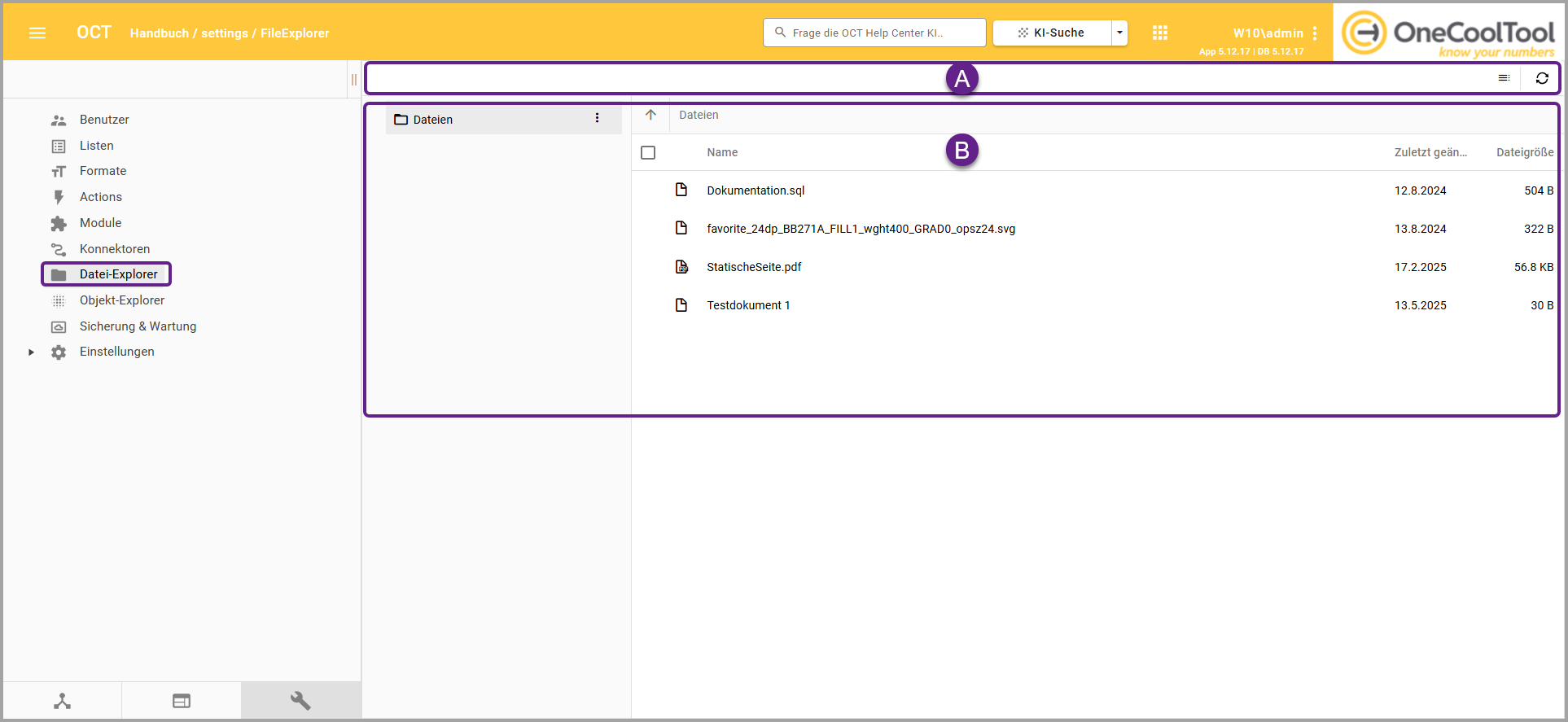The image size is (1568, 722).
Task: Open the W10\admin user menu dots
Action: 1315,33
